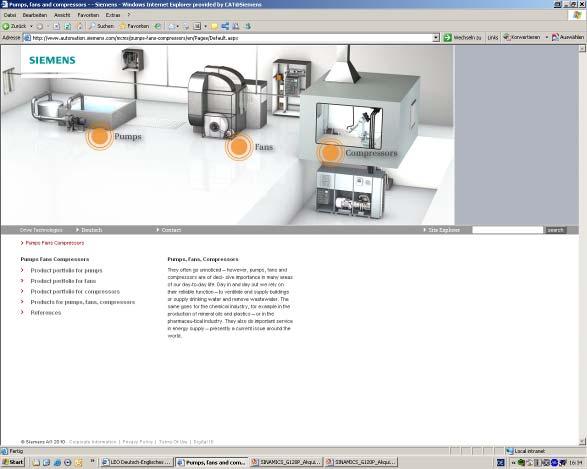Click the Messenger people toolbar icon

[x=236, y=26]
